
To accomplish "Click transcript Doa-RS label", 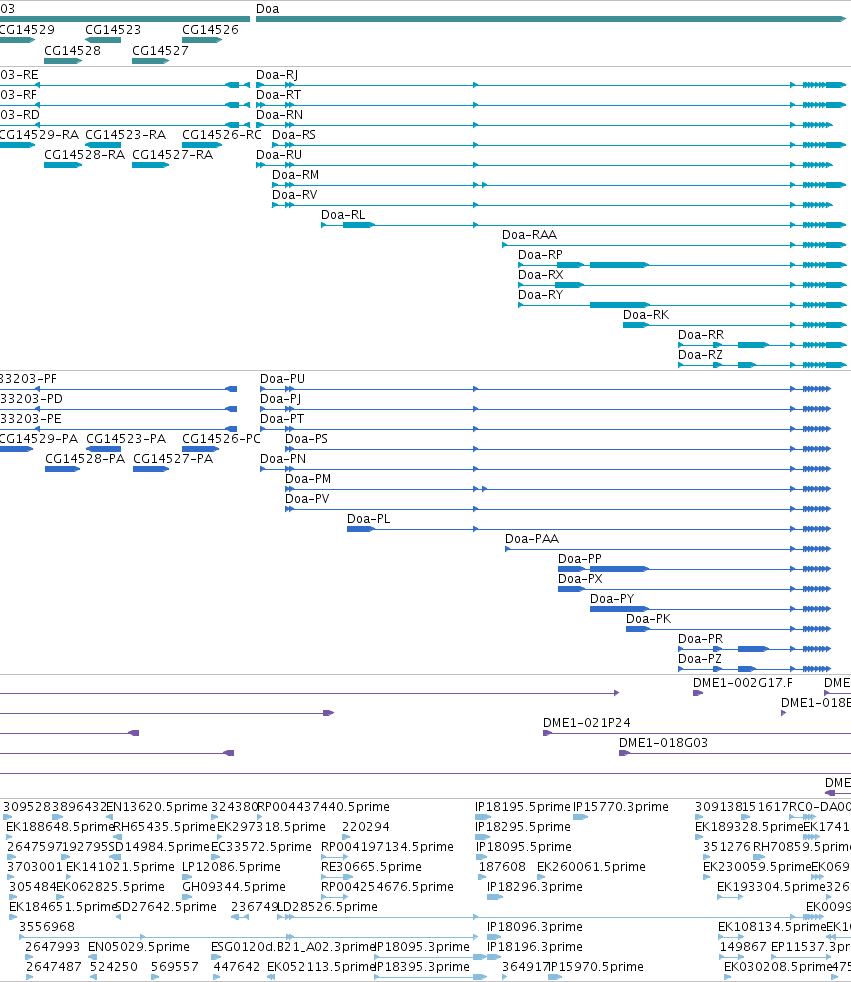I will [294, 135].
